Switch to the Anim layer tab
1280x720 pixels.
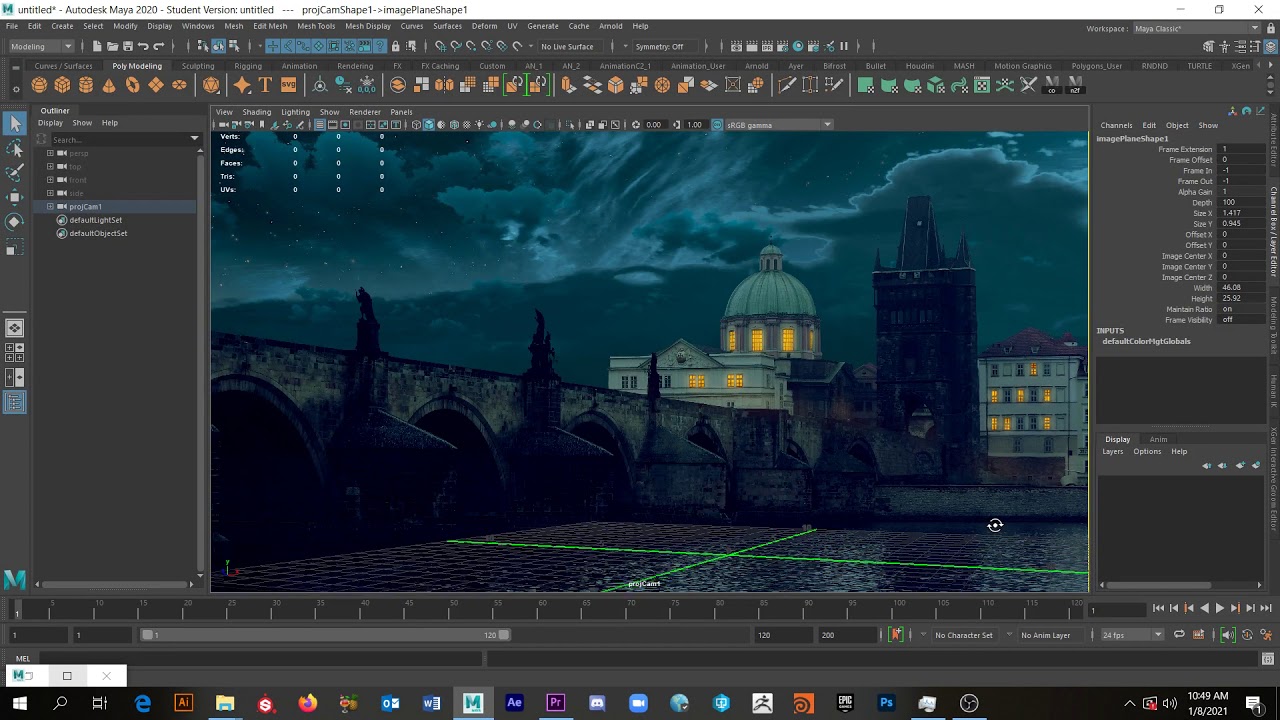click(1158, 439)
